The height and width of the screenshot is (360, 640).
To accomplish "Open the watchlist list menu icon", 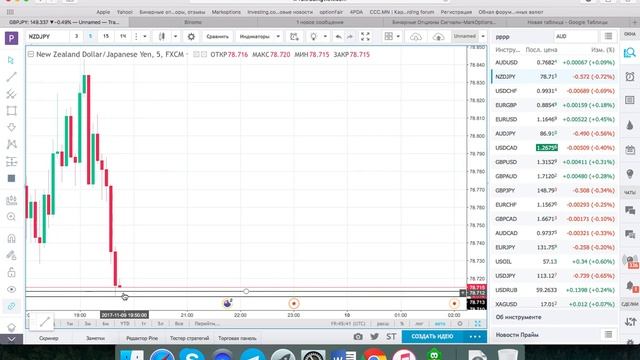I will pos(608,37).
